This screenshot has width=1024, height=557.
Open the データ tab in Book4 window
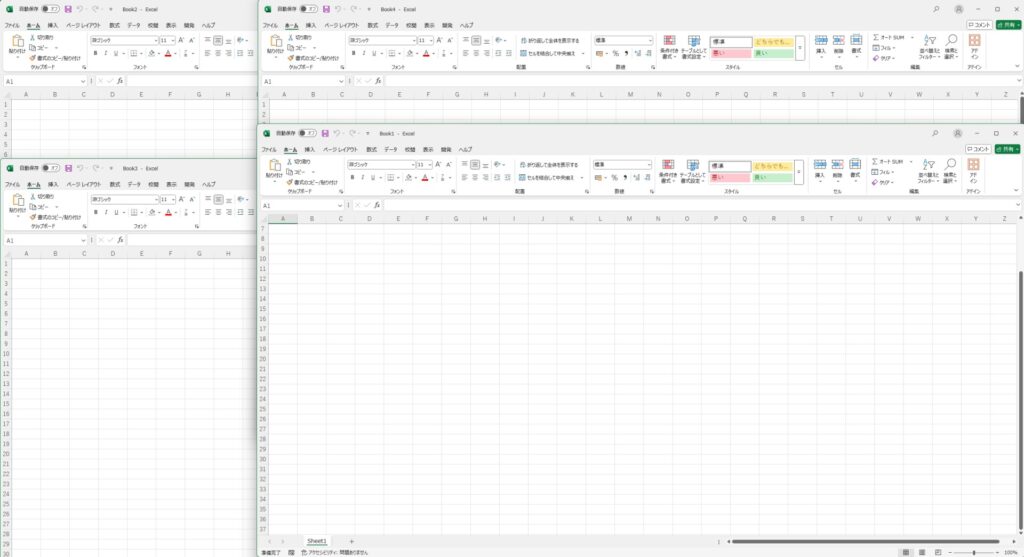[x=391, y=24]
